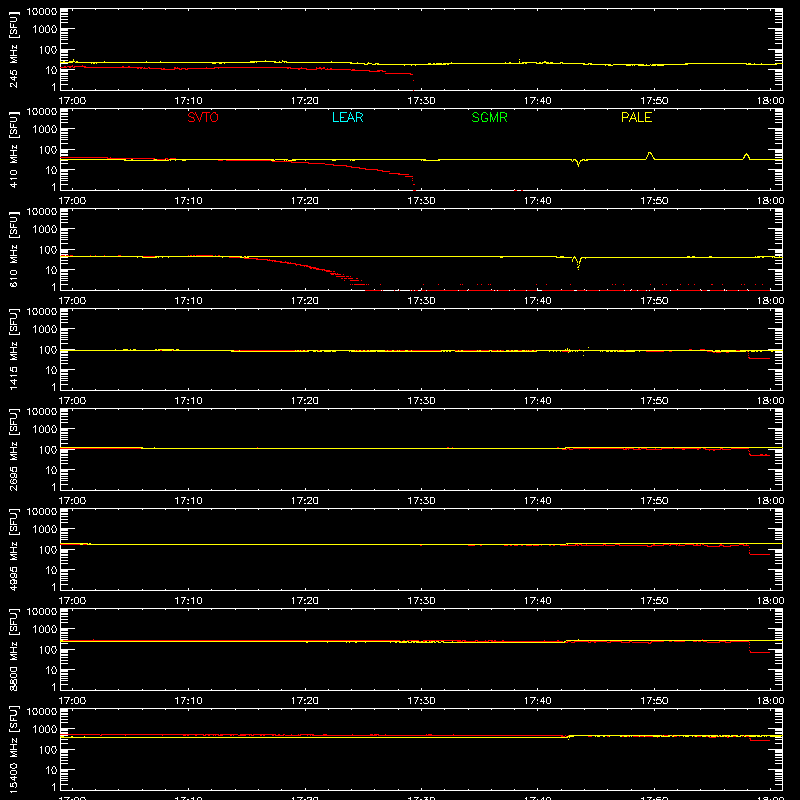
Task: Select the '610 MHz [SFU]' axis label
Action: pos(14,250)
